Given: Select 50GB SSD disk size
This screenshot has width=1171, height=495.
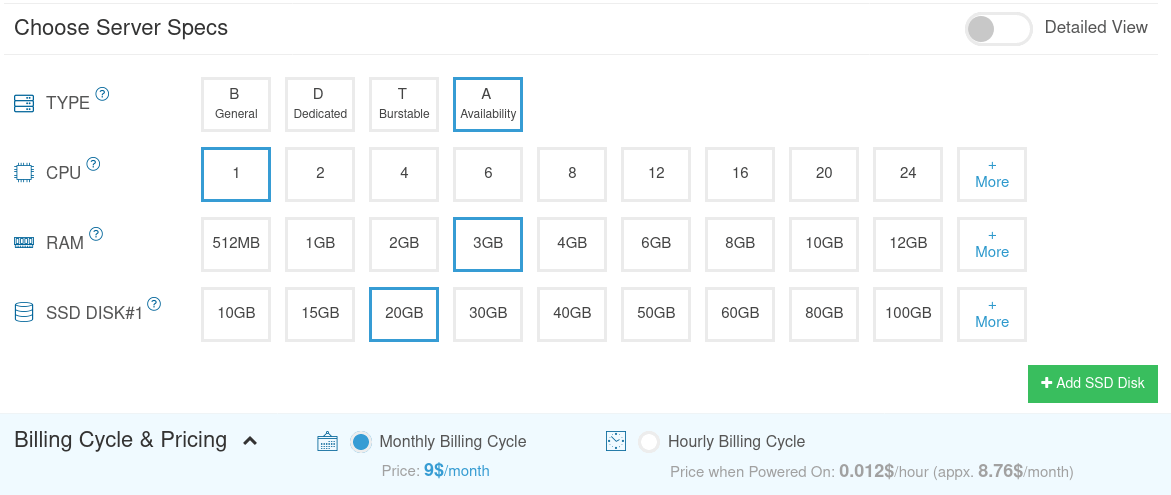Looking at the screenshot, I should [656, 314].
